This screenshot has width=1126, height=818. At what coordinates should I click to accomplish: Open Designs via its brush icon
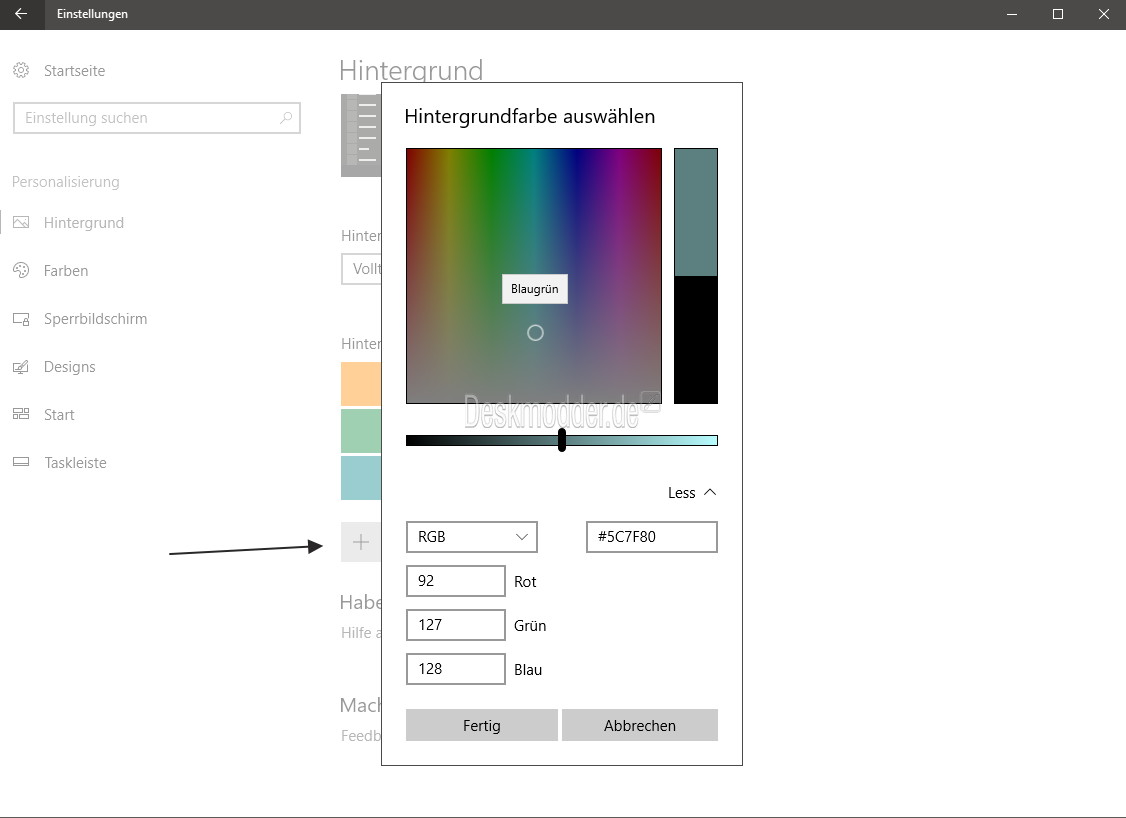click(x=21, y=367)
